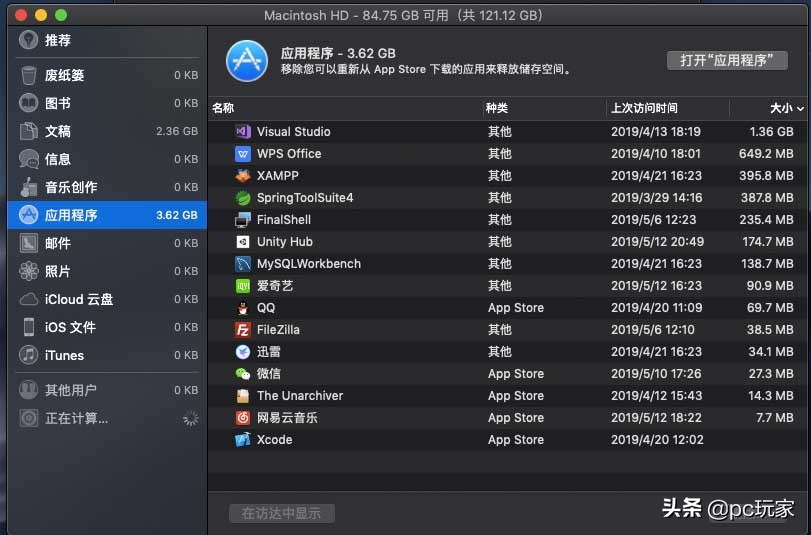Click the 微信 app icon
This screenshot has height=535, width=811.
[x=243, y=374]
